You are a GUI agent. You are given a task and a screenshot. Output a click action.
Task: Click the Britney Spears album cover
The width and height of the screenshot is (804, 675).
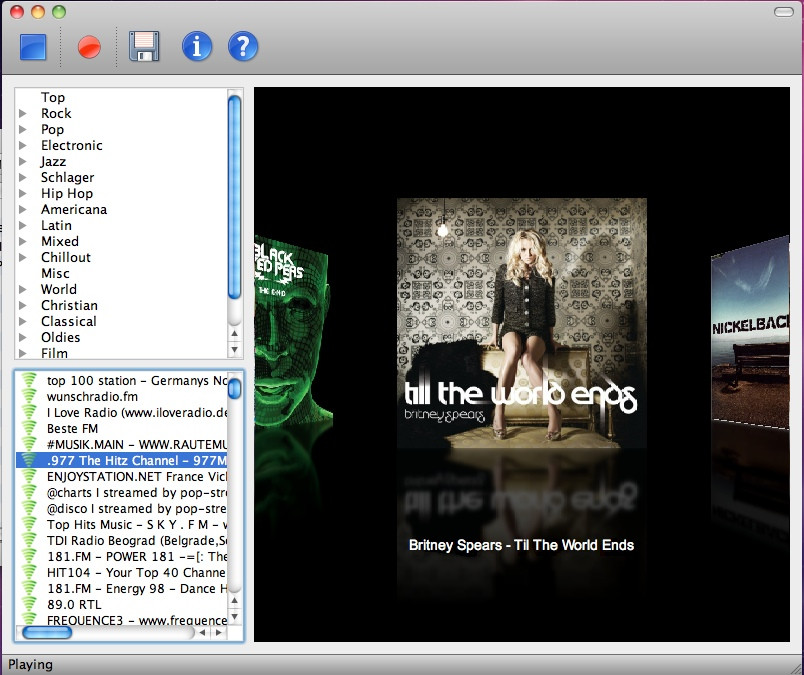pyautogui.click(x=521, y=322)
